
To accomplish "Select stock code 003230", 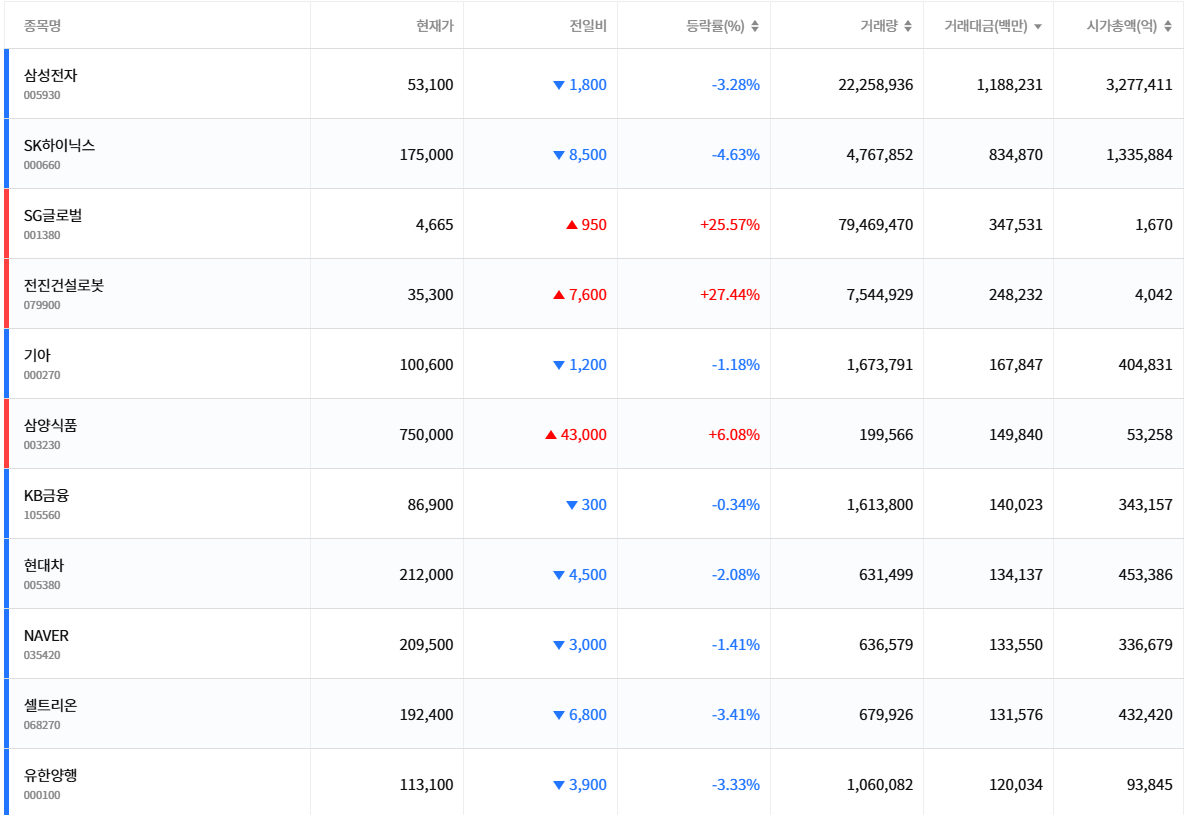I will (x=42, y=445).
